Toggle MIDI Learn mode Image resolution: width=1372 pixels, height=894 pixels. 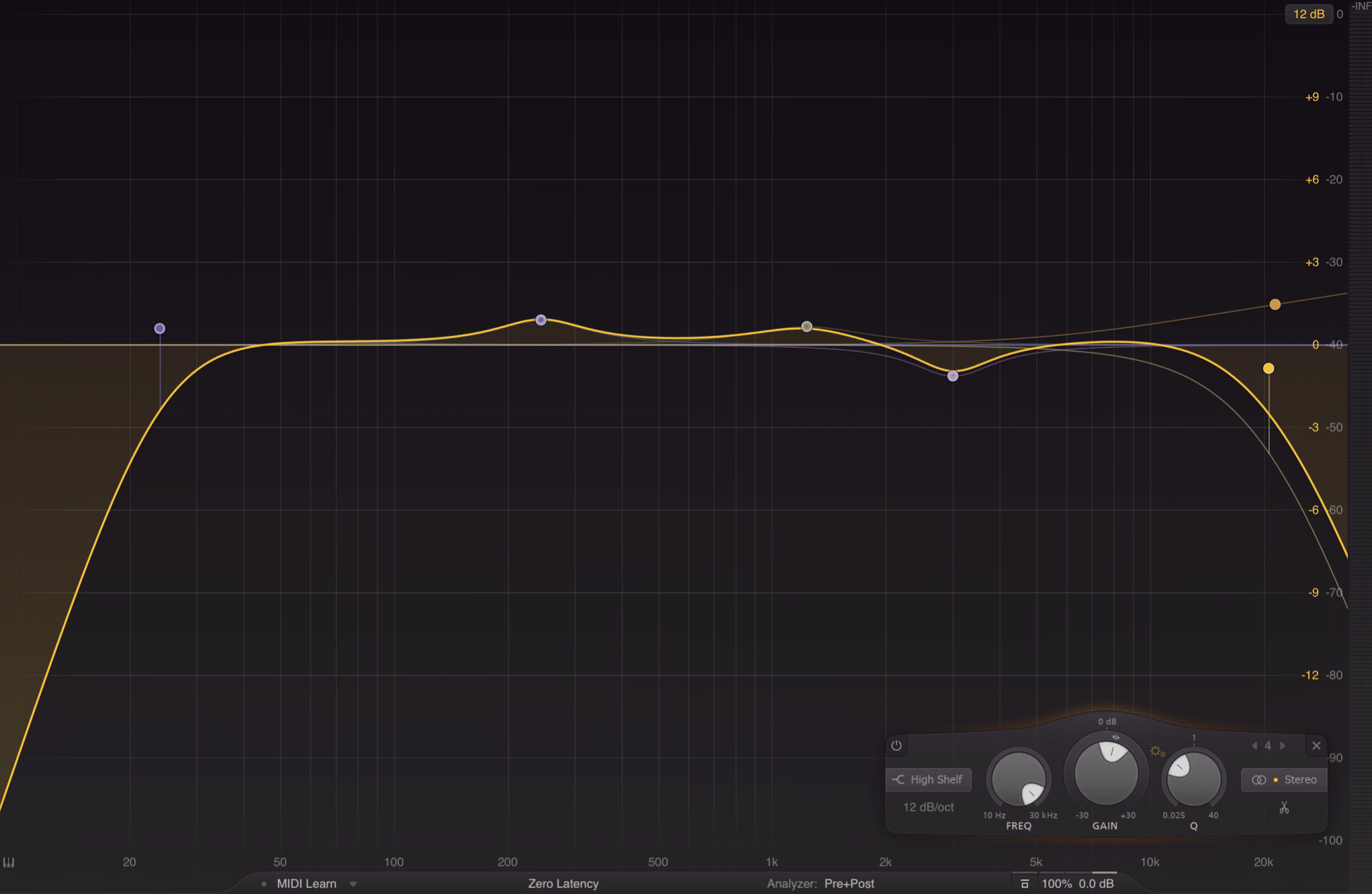point(306,883)
